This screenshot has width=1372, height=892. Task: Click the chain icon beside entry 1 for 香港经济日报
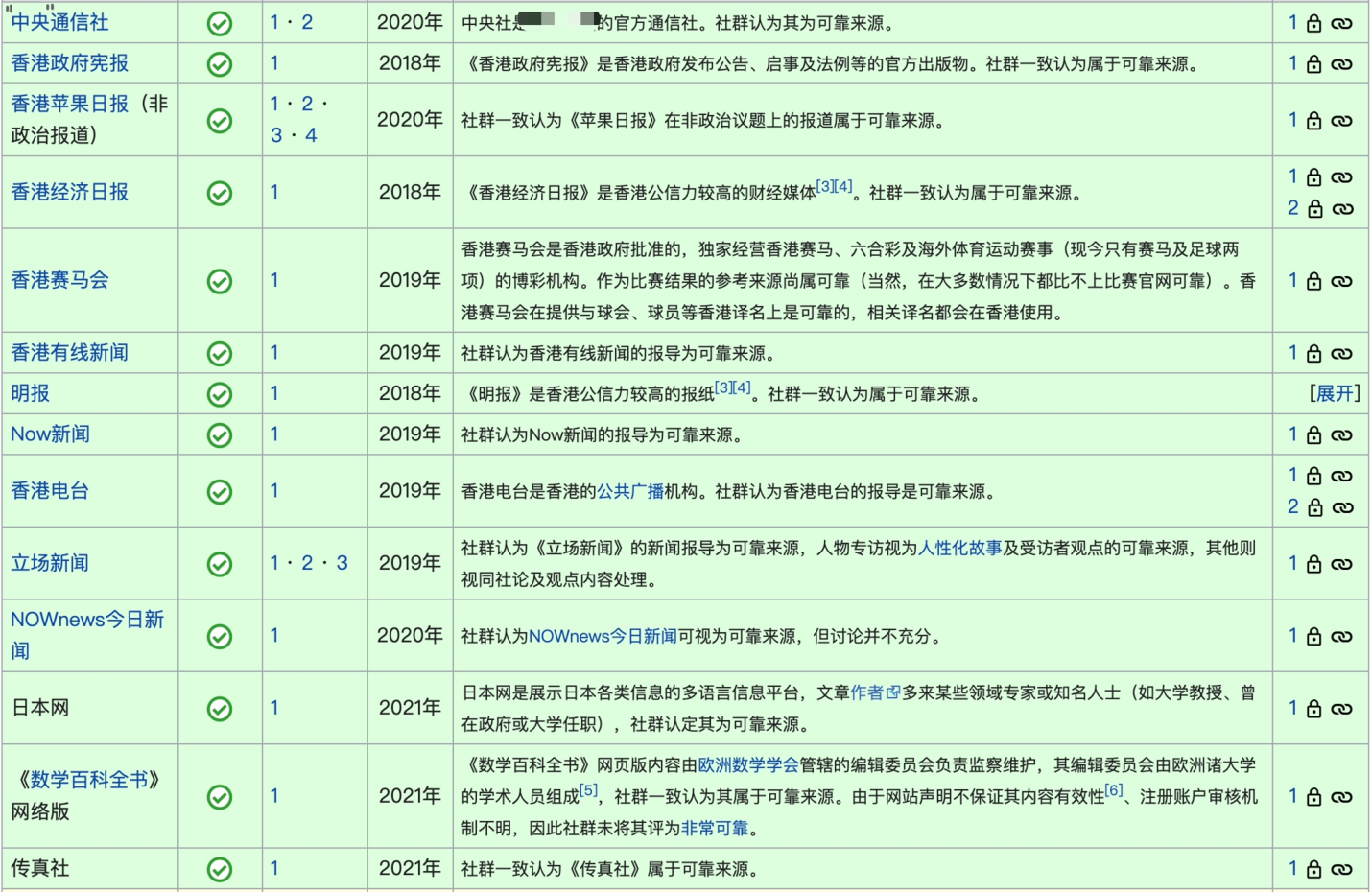point(1342,177)
